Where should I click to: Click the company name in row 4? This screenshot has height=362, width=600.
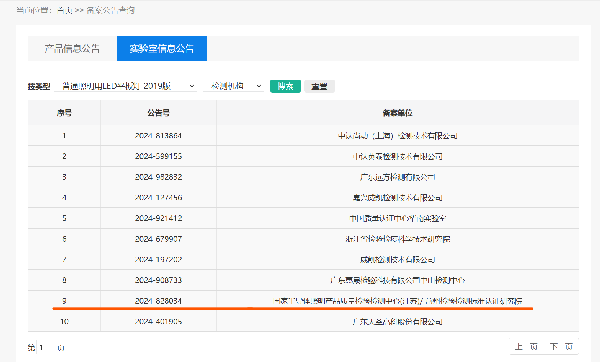click(398, 197)
